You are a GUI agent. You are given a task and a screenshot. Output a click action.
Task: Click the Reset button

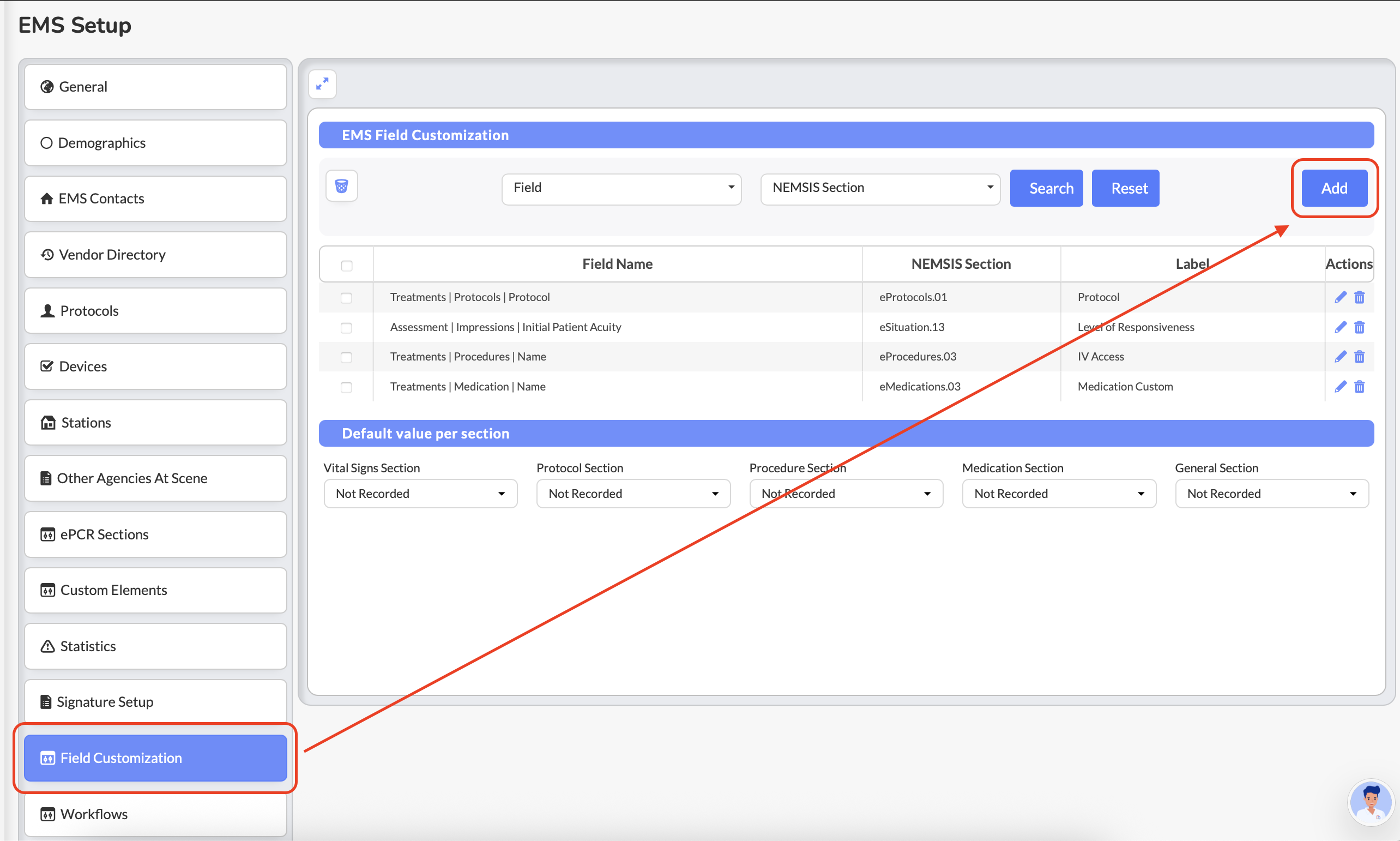click(x=1125, y=188)
